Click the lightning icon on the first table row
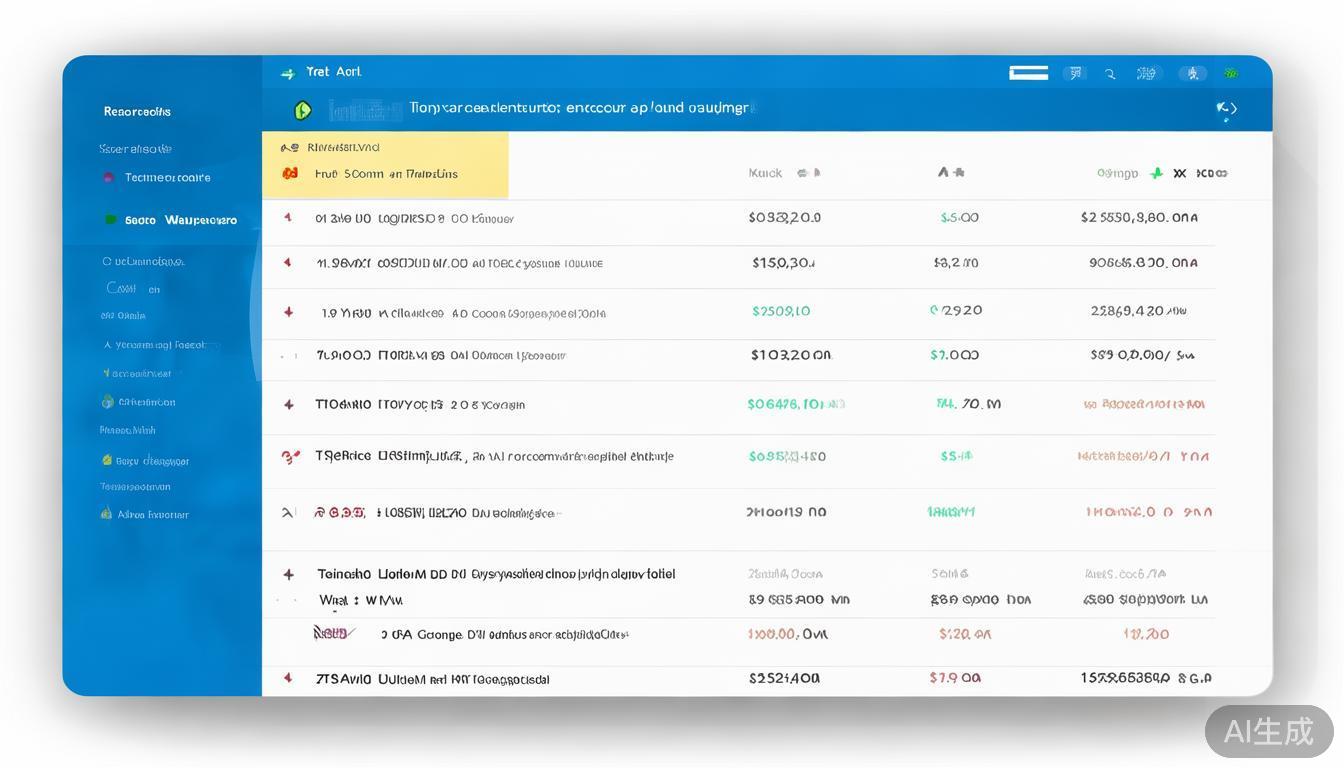 click(288, 217)
